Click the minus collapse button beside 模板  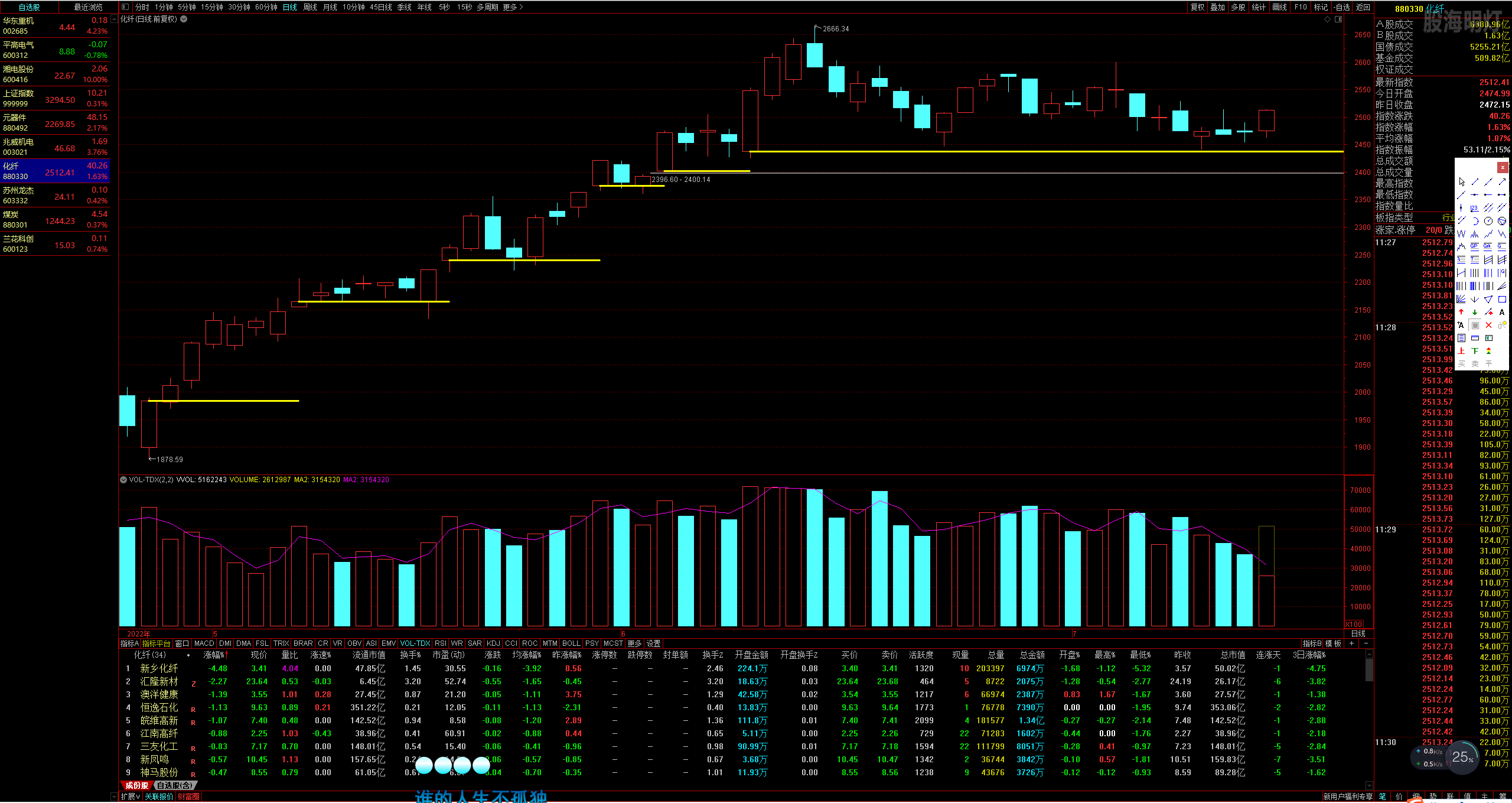click(1366, 643)
